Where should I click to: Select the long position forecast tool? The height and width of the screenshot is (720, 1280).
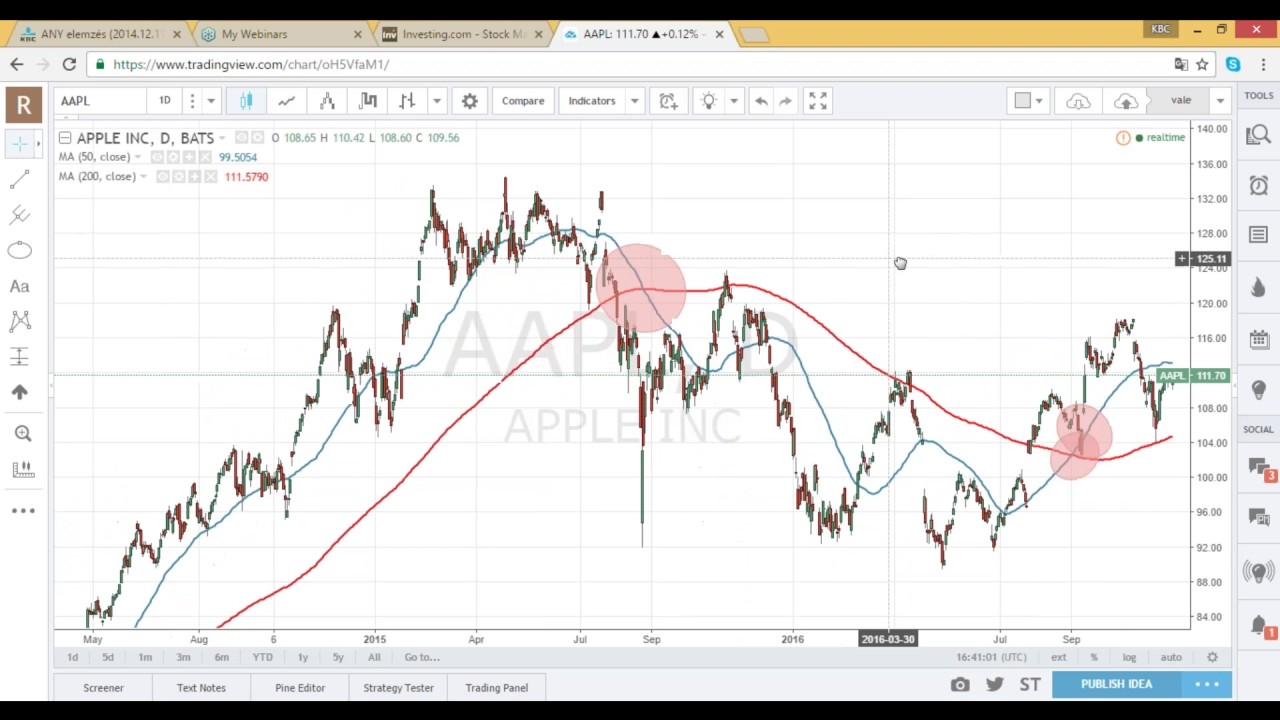[x=20, y=357]
